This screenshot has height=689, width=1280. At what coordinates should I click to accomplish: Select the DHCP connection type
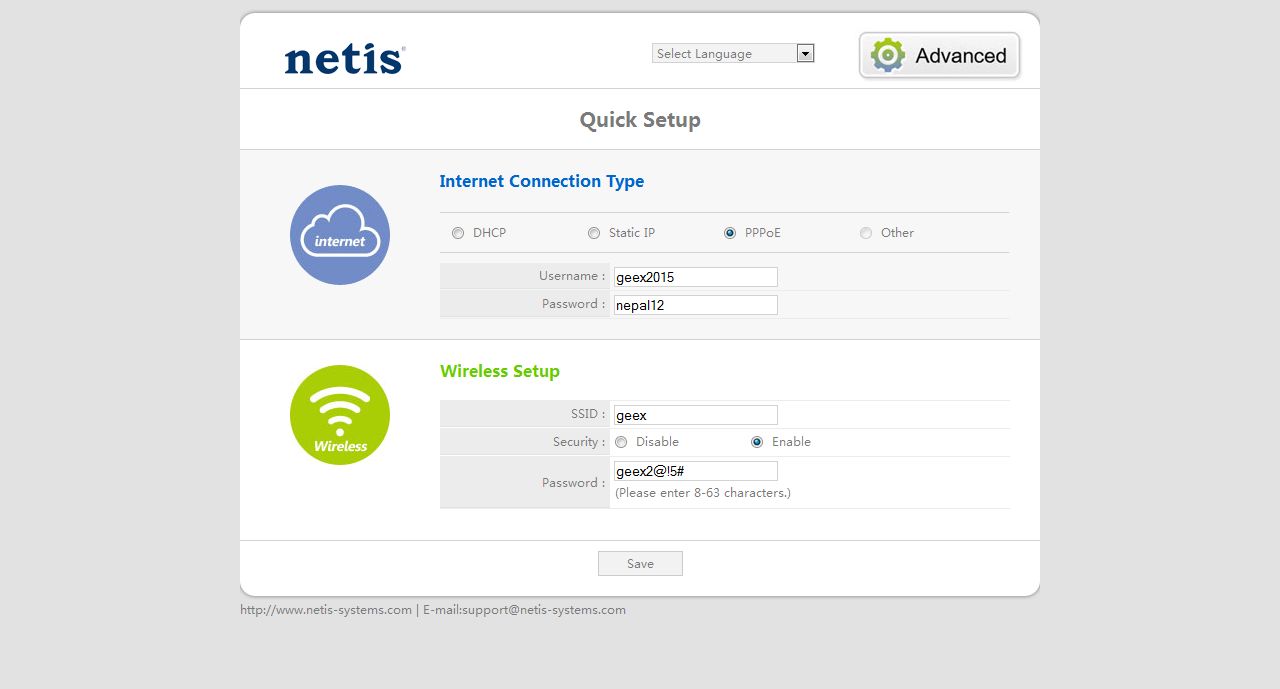click(458, 233)
